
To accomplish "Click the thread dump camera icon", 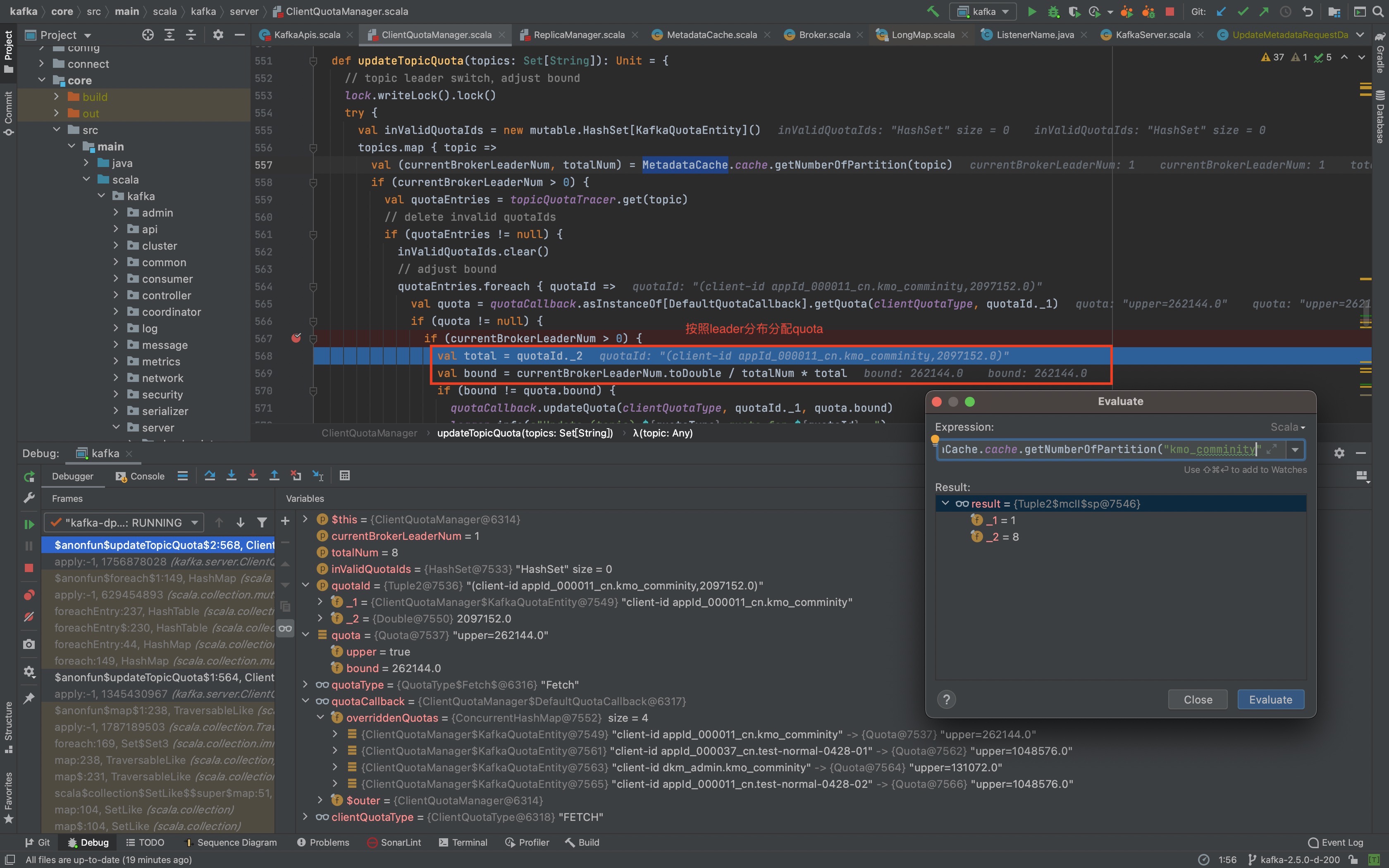I will [x=29, y=644].
